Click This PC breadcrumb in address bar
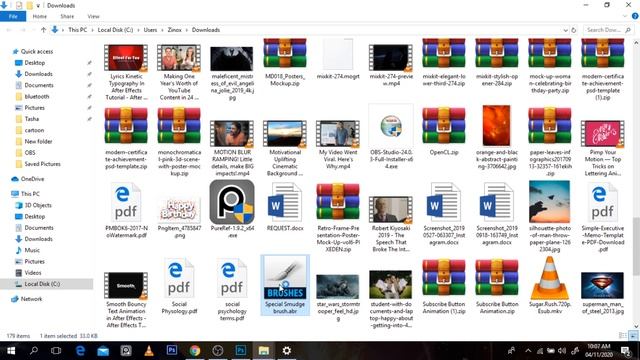The image size is (640, 360). [x=78, y=30]
